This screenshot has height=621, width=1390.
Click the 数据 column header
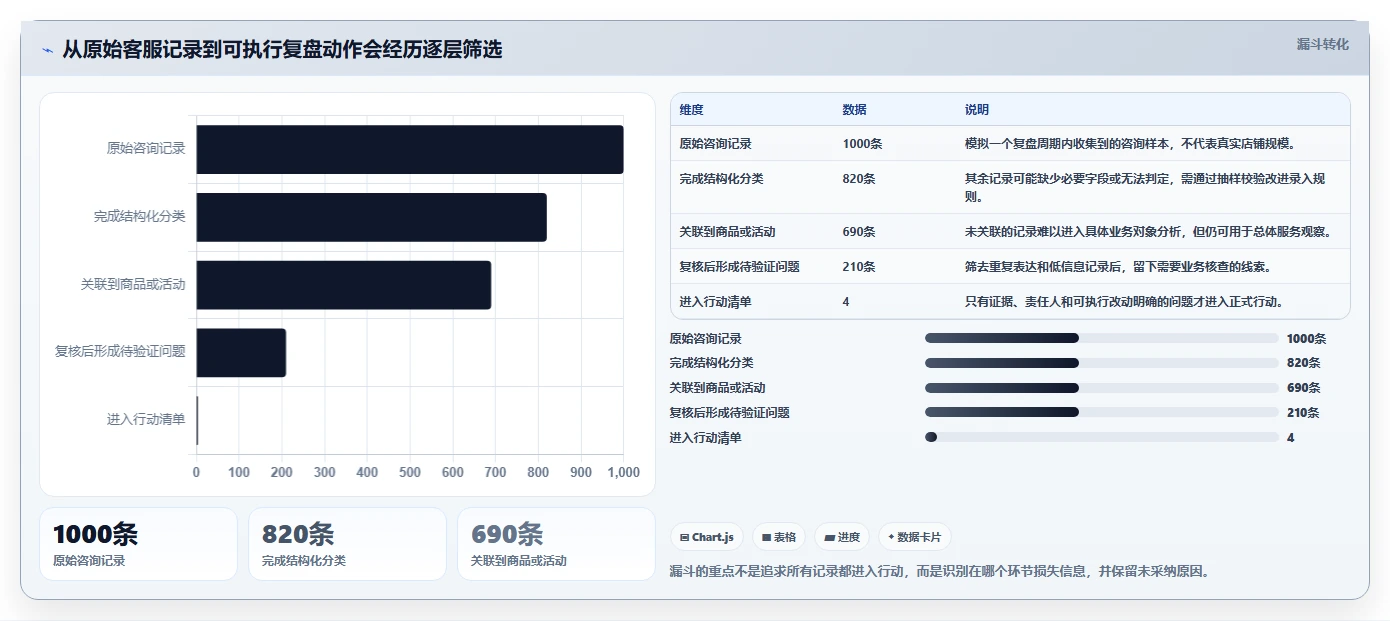pos(854,110)
